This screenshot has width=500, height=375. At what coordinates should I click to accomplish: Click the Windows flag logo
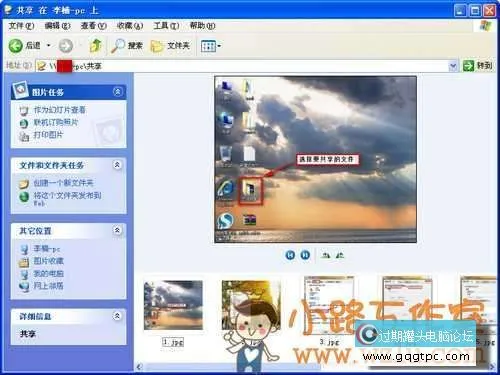coord(486,26)
